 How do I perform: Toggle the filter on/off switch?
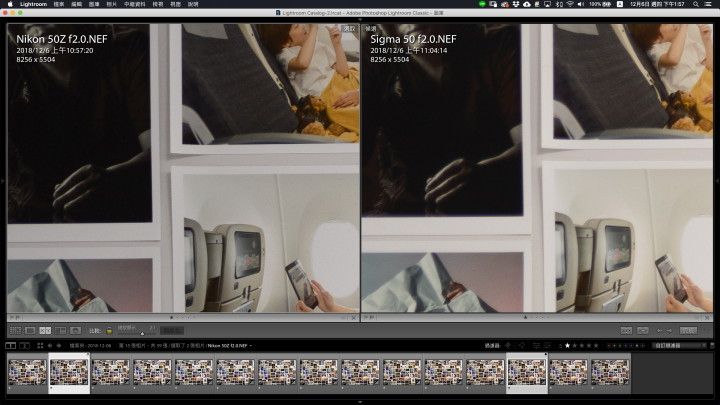tap(712, 346)
